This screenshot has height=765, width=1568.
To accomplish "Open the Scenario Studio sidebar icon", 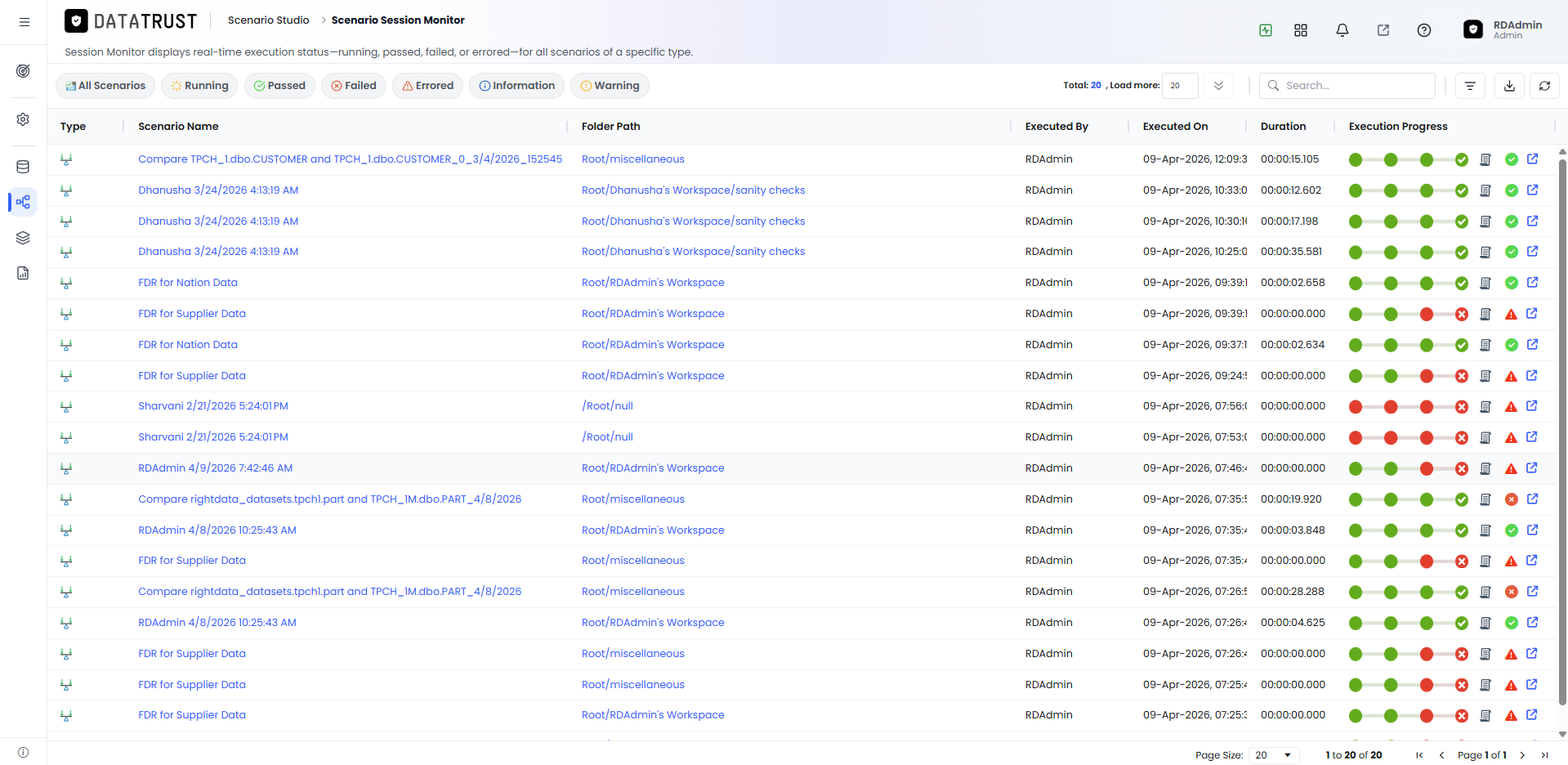I will pyautogui.click(x=23, y=202).
